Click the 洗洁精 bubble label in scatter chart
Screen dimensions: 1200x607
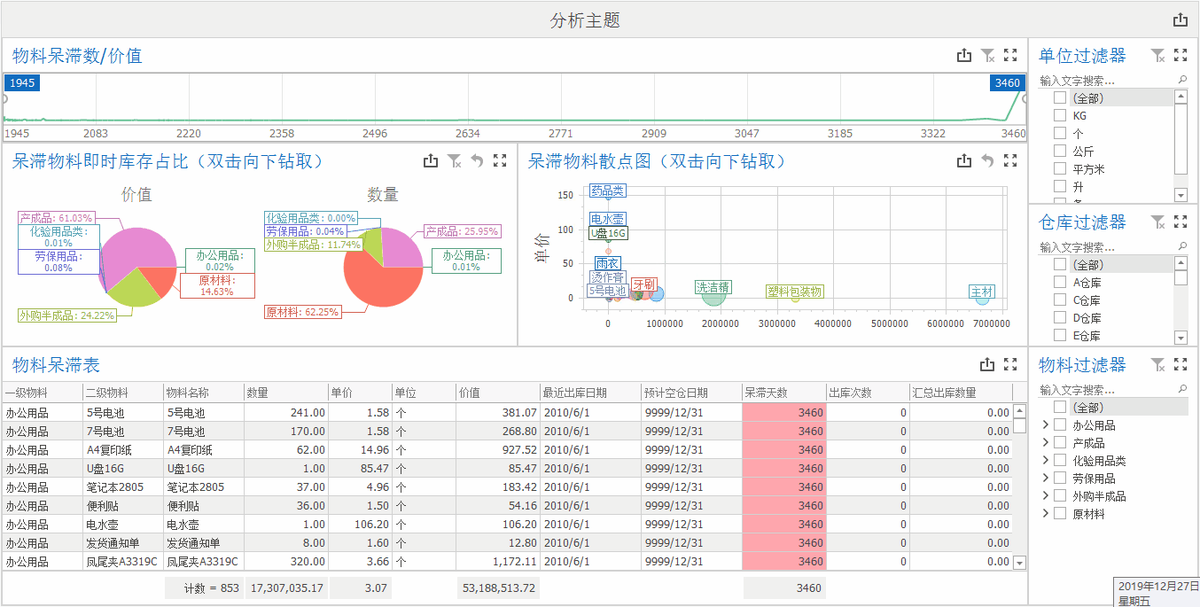point(712,287)
